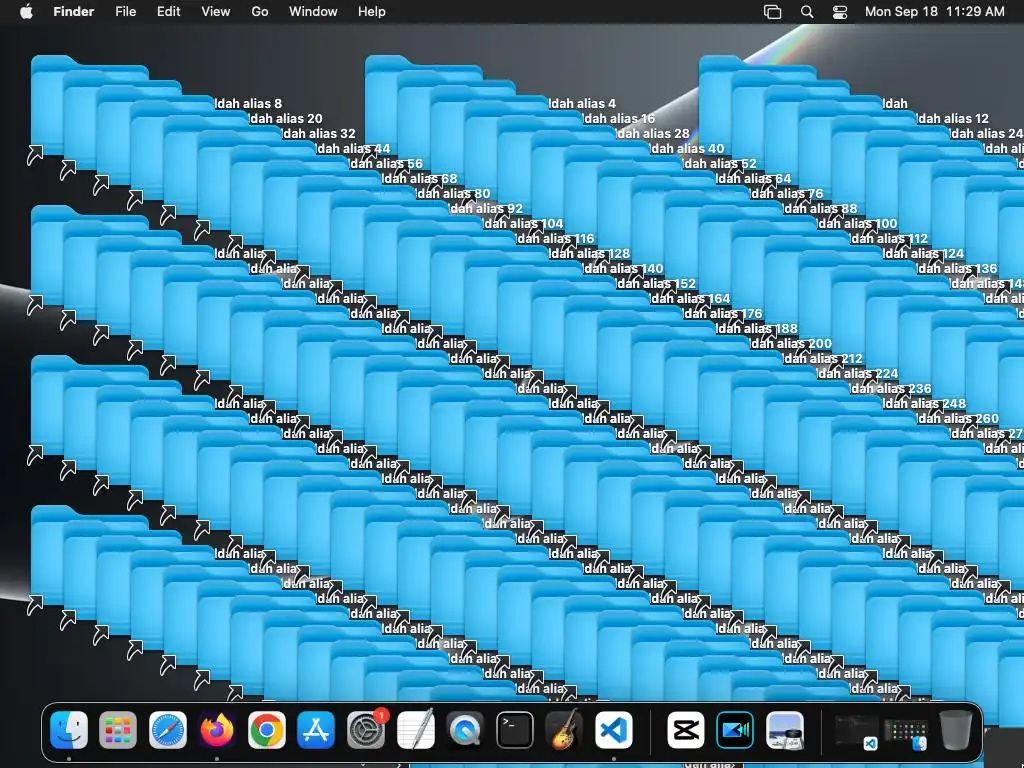Open Spotlight search in menu bar
1024x768 pixels.
807,12
